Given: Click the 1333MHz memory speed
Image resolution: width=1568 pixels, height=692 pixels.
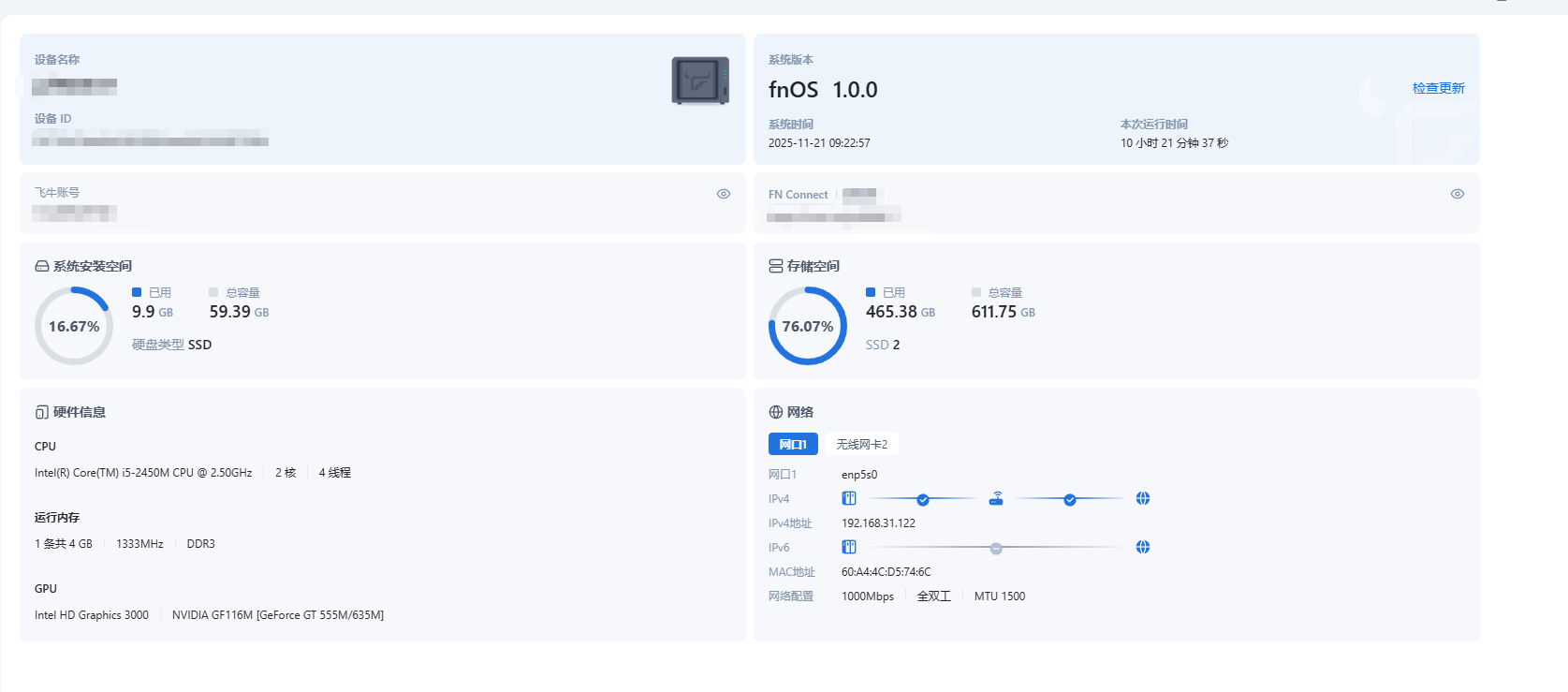Looking at the screenshot, I should coord(139,544).
